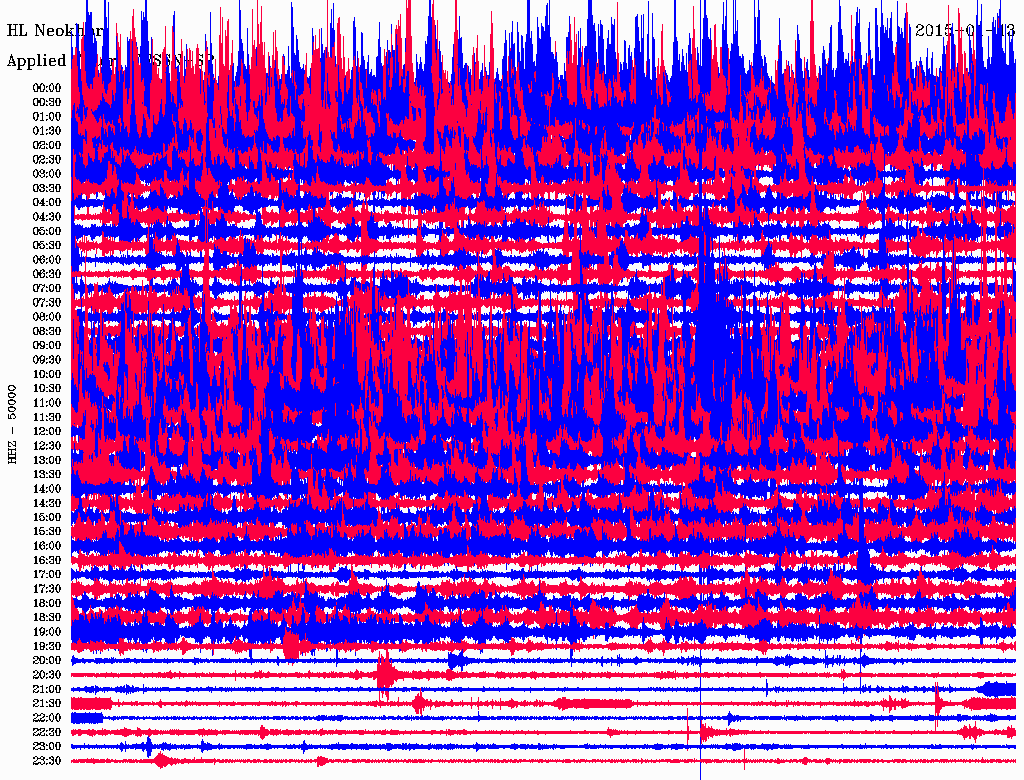
Task: Select the 07:30 time label
Action: pos(47,303)
